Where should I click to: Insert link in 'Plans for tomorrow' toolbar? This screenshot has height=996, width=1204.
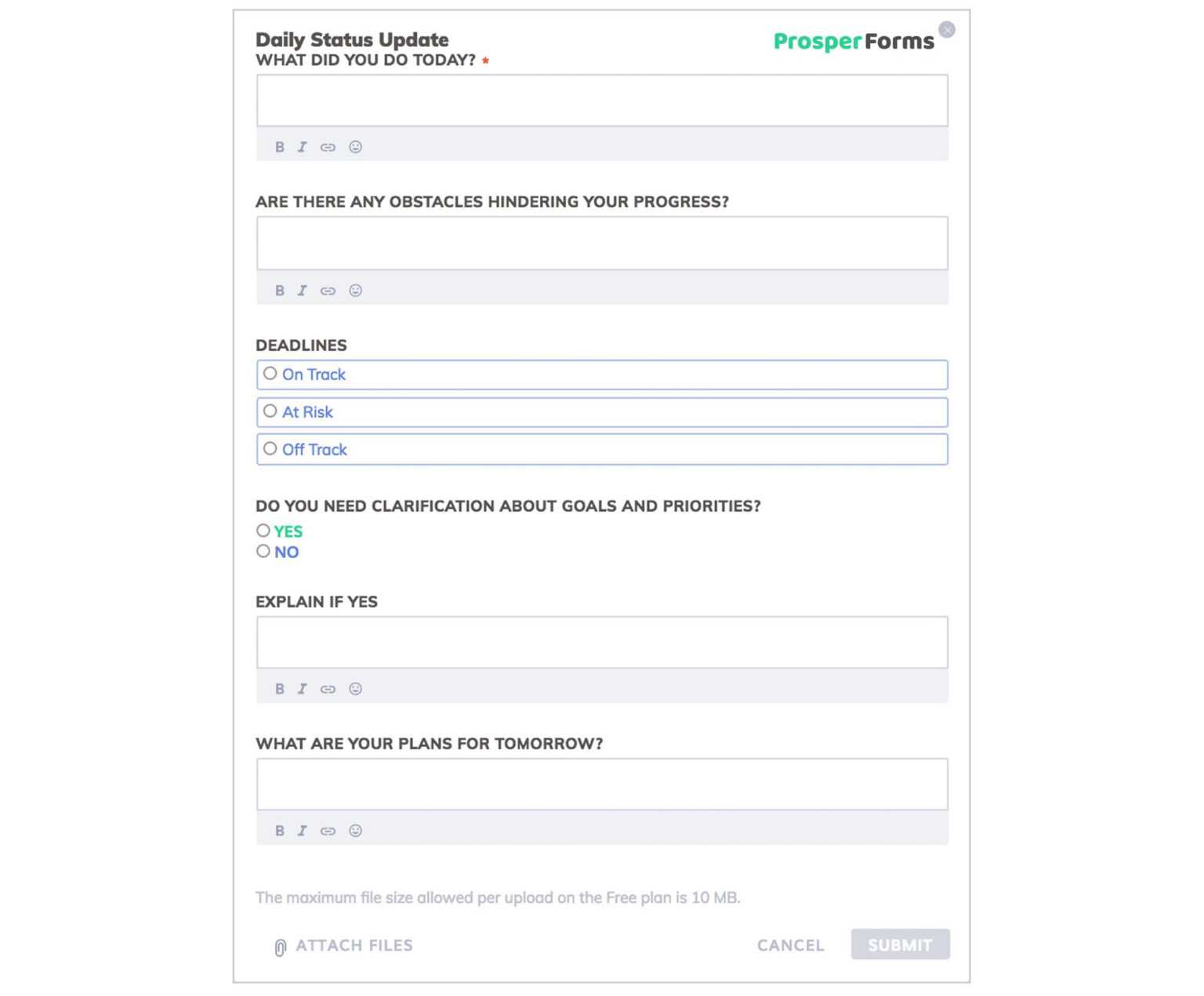[x=328, y=831]
